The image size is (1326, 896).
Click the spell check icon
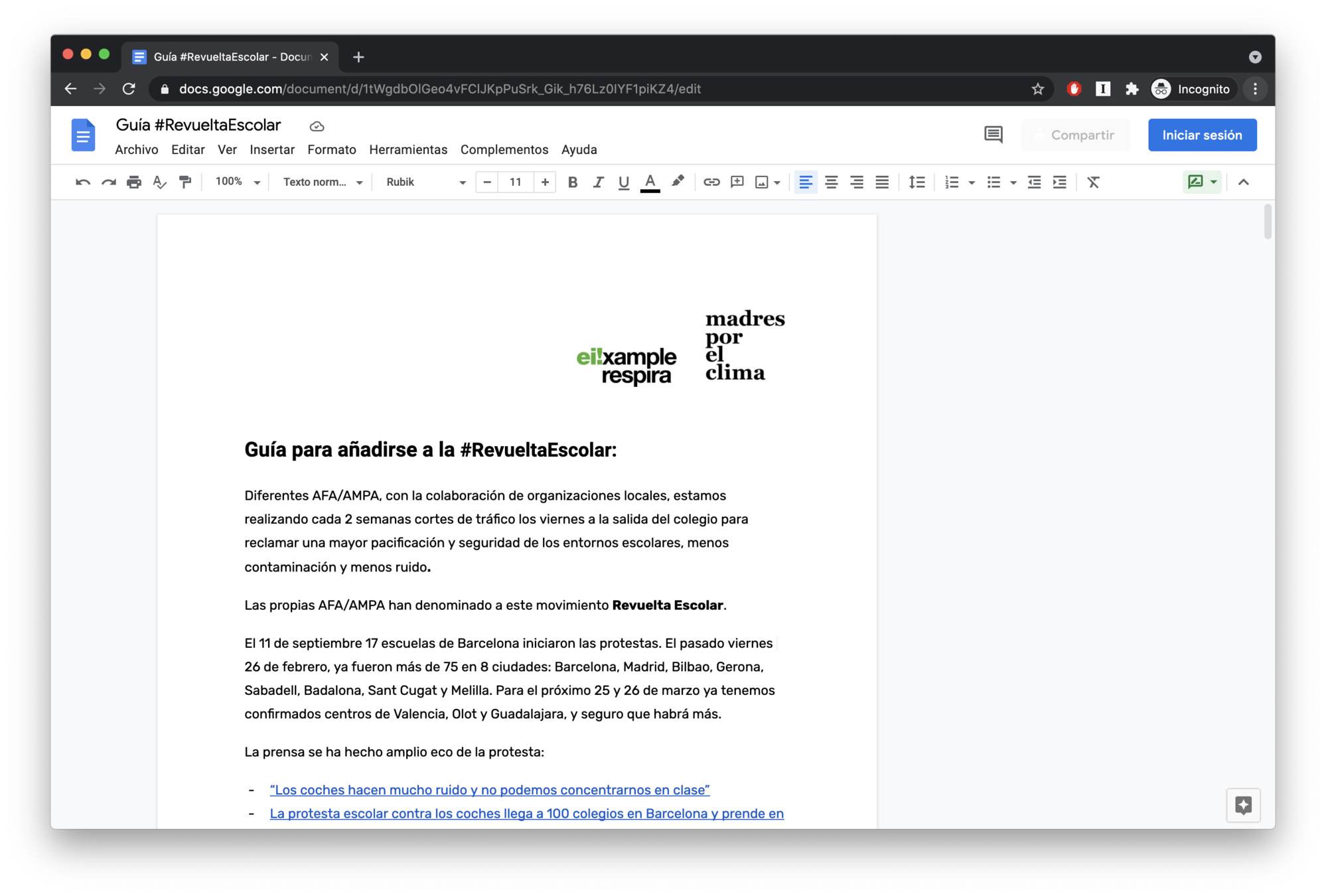coord(159,182)
